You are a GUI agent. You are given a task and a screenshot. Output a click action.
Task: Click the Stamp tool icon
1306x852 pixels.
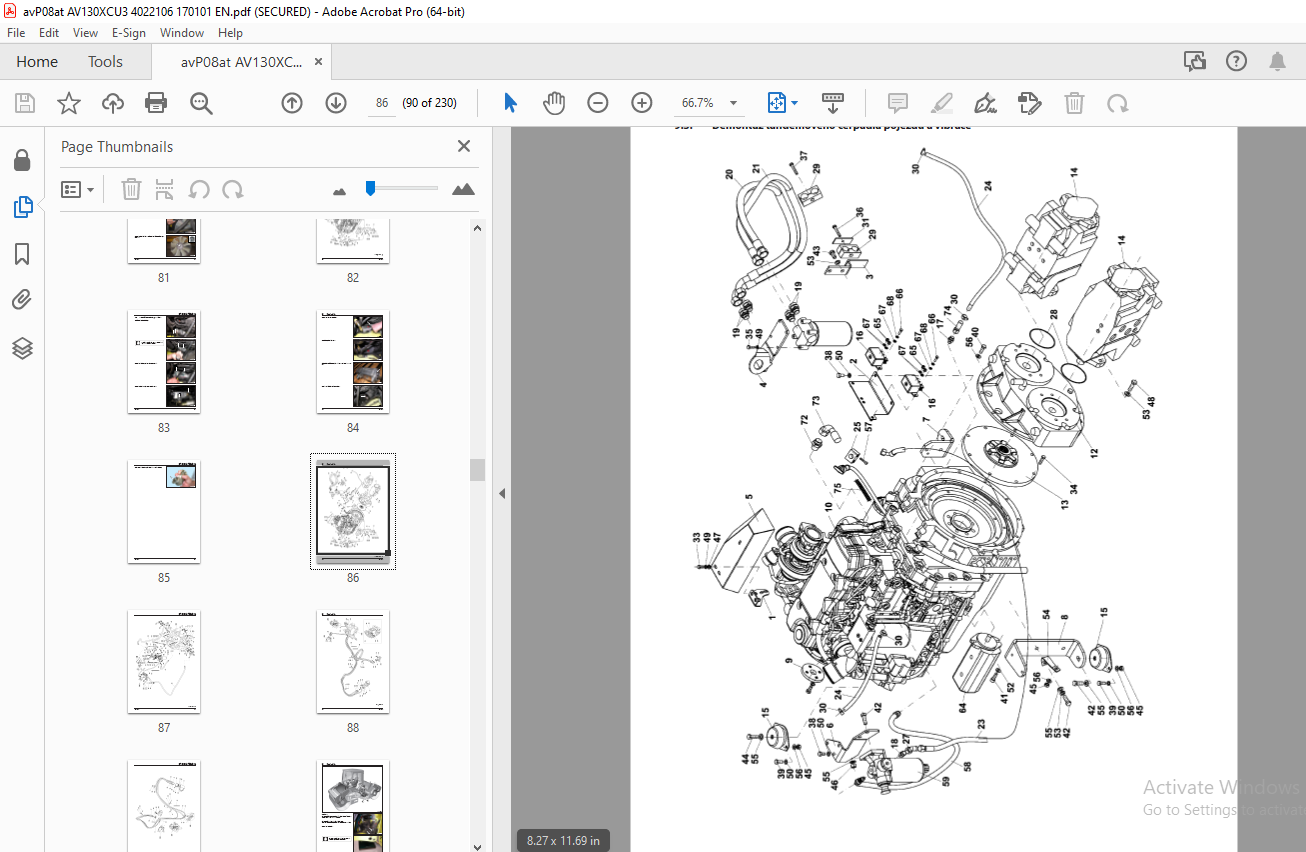tap(1029, 103)
